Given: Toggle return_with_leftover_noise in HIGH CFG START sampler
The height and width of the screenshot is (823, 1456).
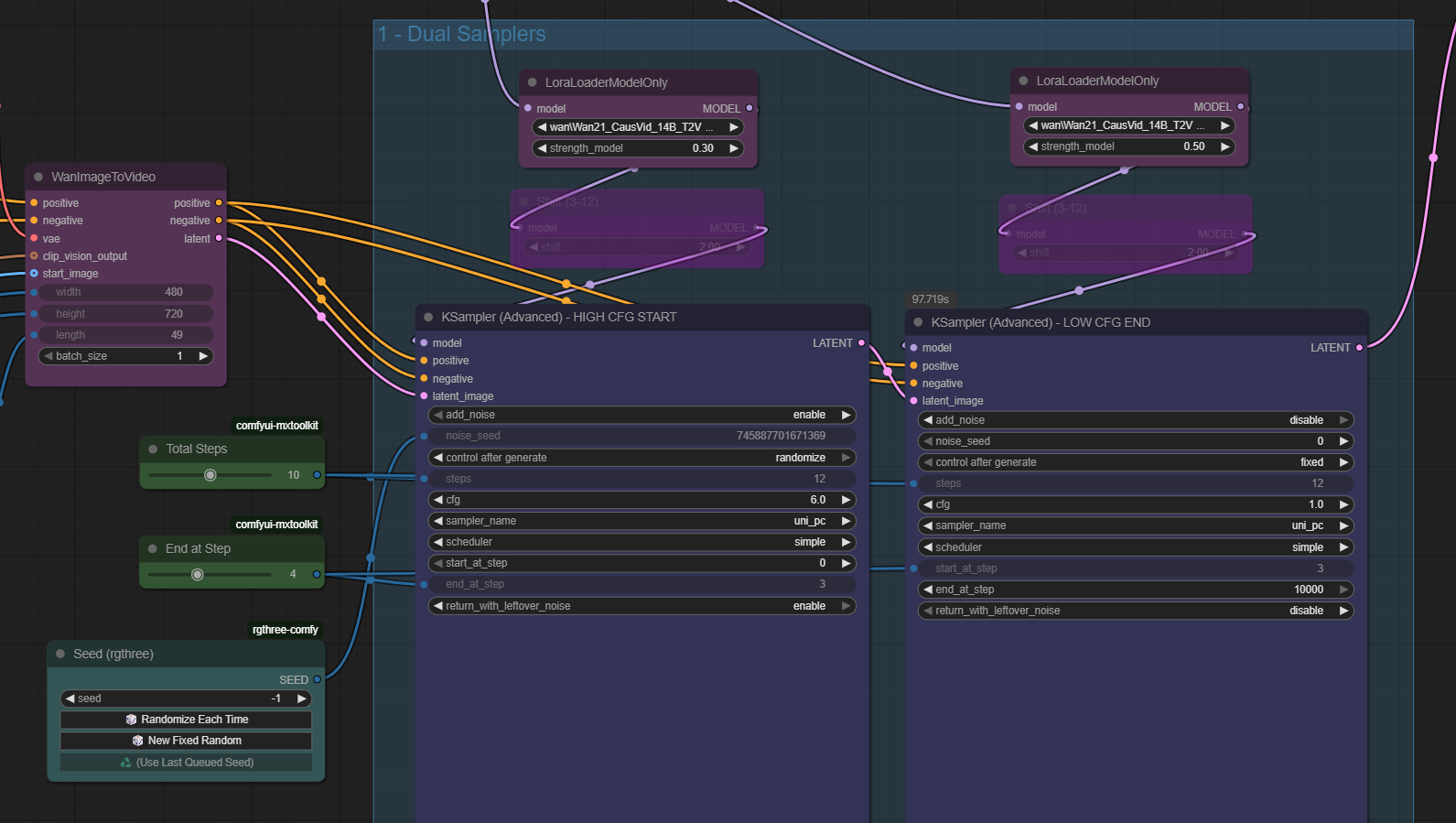Looking at the screenshot, I should coord(641,606).
